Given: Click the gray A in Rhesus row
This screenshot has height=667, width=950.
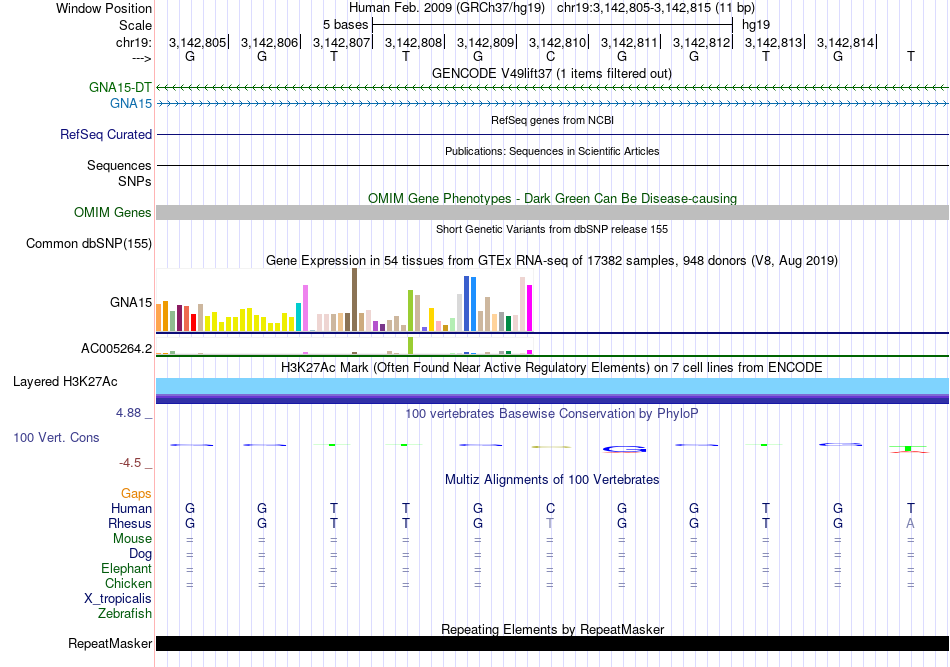Looking at the screenshot, I should [x=910, y=523].
